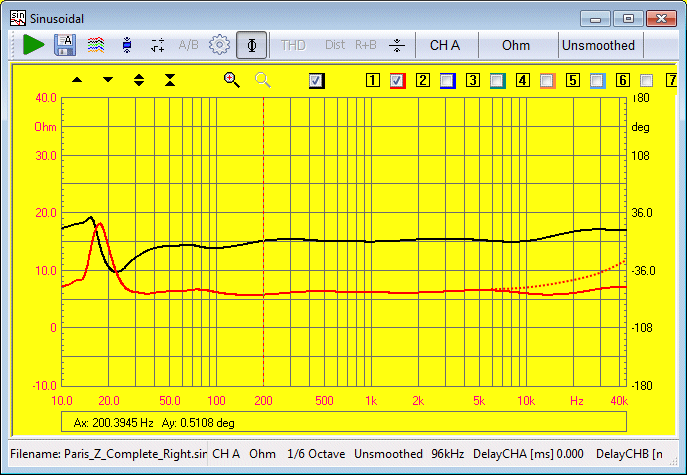Click the cursor readout Ax 200.3945 Hz
The width and height of the screenshot is (687, 475).
pos(113,423)
